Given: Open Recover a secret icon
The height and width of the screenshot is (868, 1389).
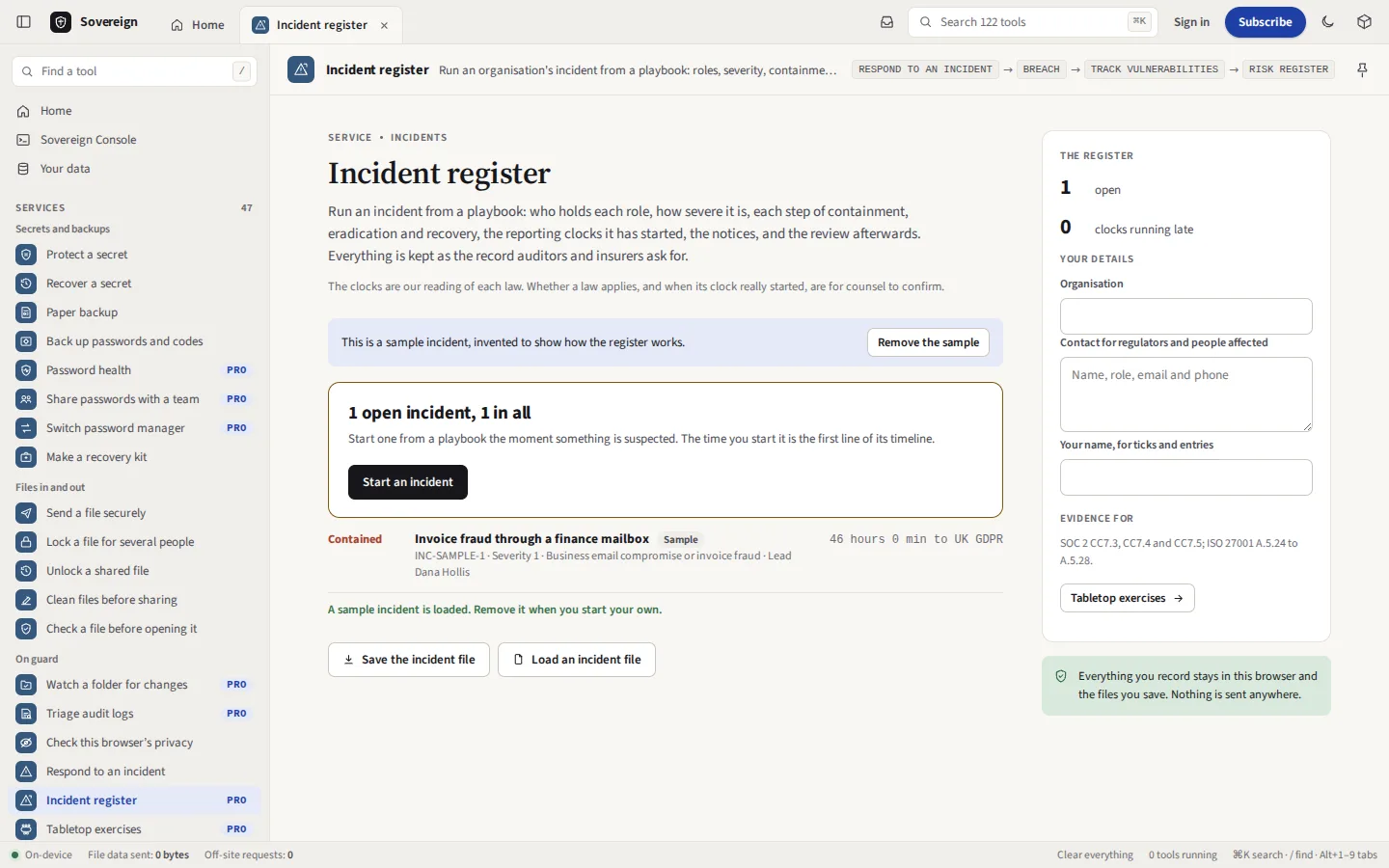Looking at the screenshot, I should click(26, 284).
